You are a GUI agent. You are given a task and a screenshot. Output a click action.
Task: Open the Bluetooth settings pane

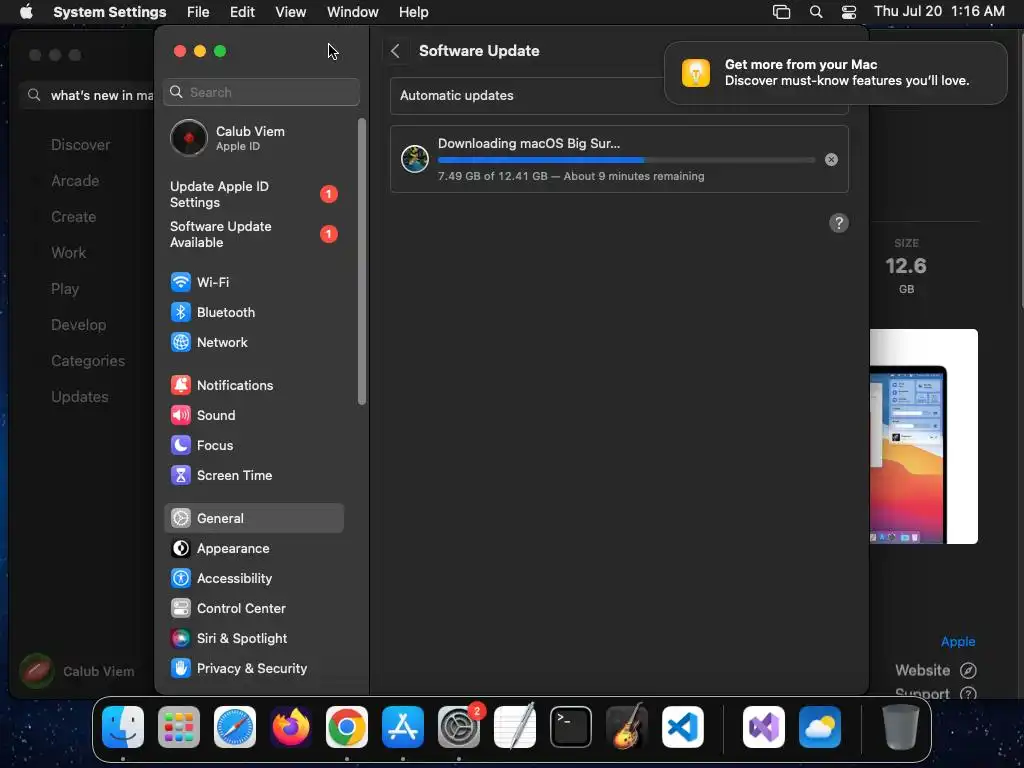click(253, 312)
